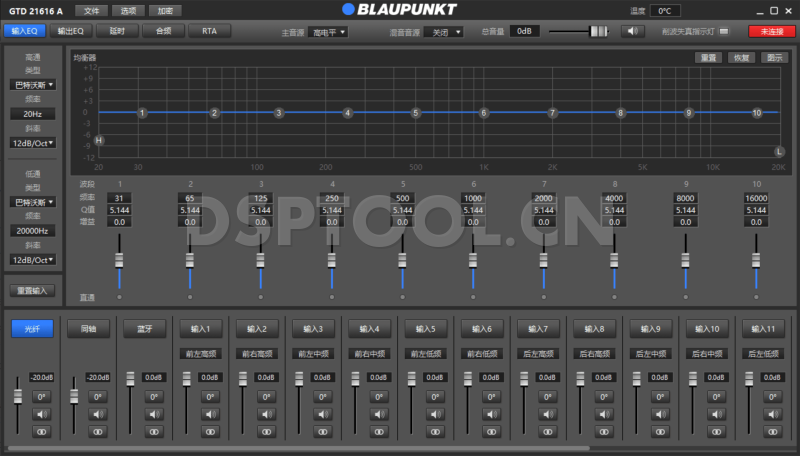Screen dimensions: 800x456
Task: Mute the 输入11 channel speaker icon
Action: (x=772, y=414)
